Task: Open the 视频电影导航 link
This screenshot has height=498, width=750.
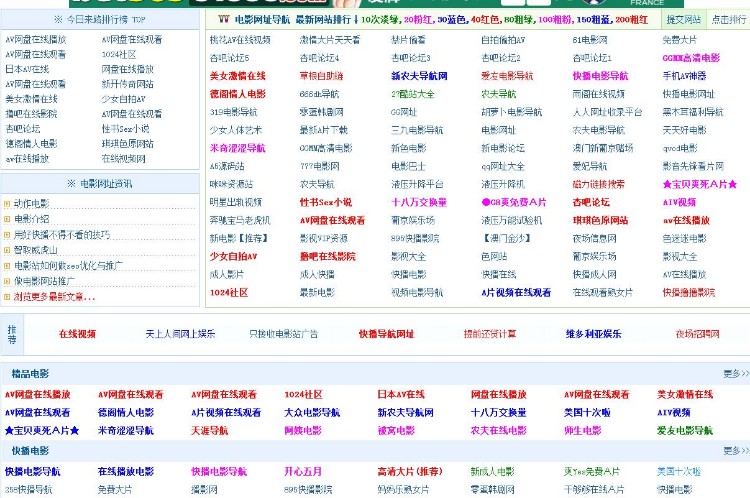Action: (417, 292)
